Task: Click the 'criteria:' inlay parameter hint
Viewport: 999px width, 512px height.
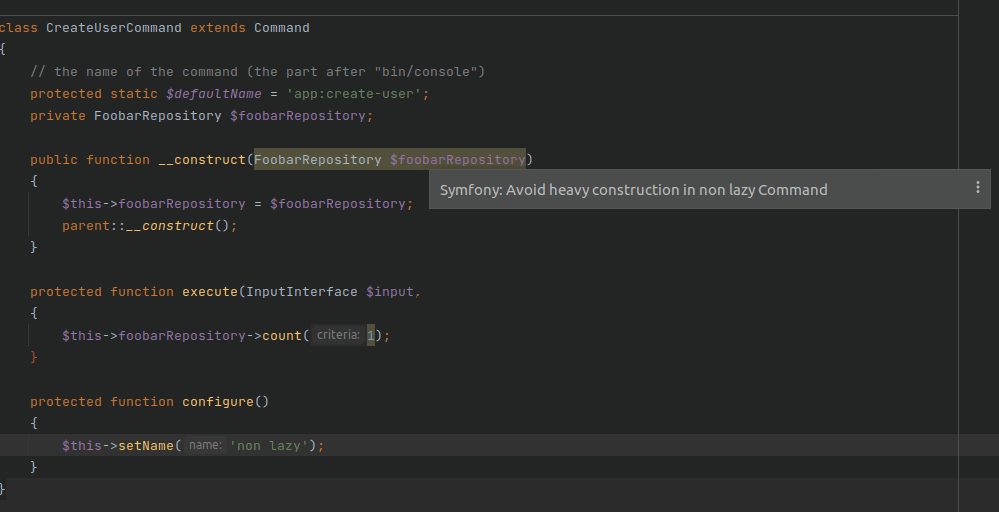Action: click(337, 336)
